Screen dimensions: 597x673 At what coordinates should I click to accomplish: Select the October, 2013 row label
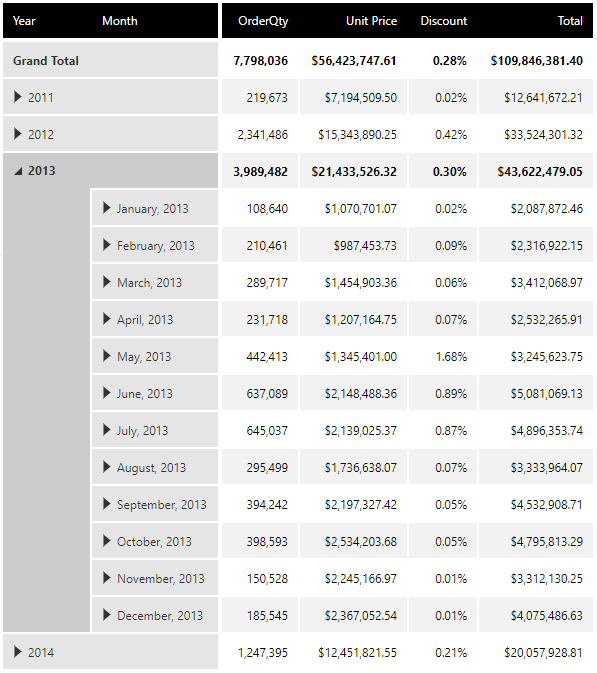(154, 542)
